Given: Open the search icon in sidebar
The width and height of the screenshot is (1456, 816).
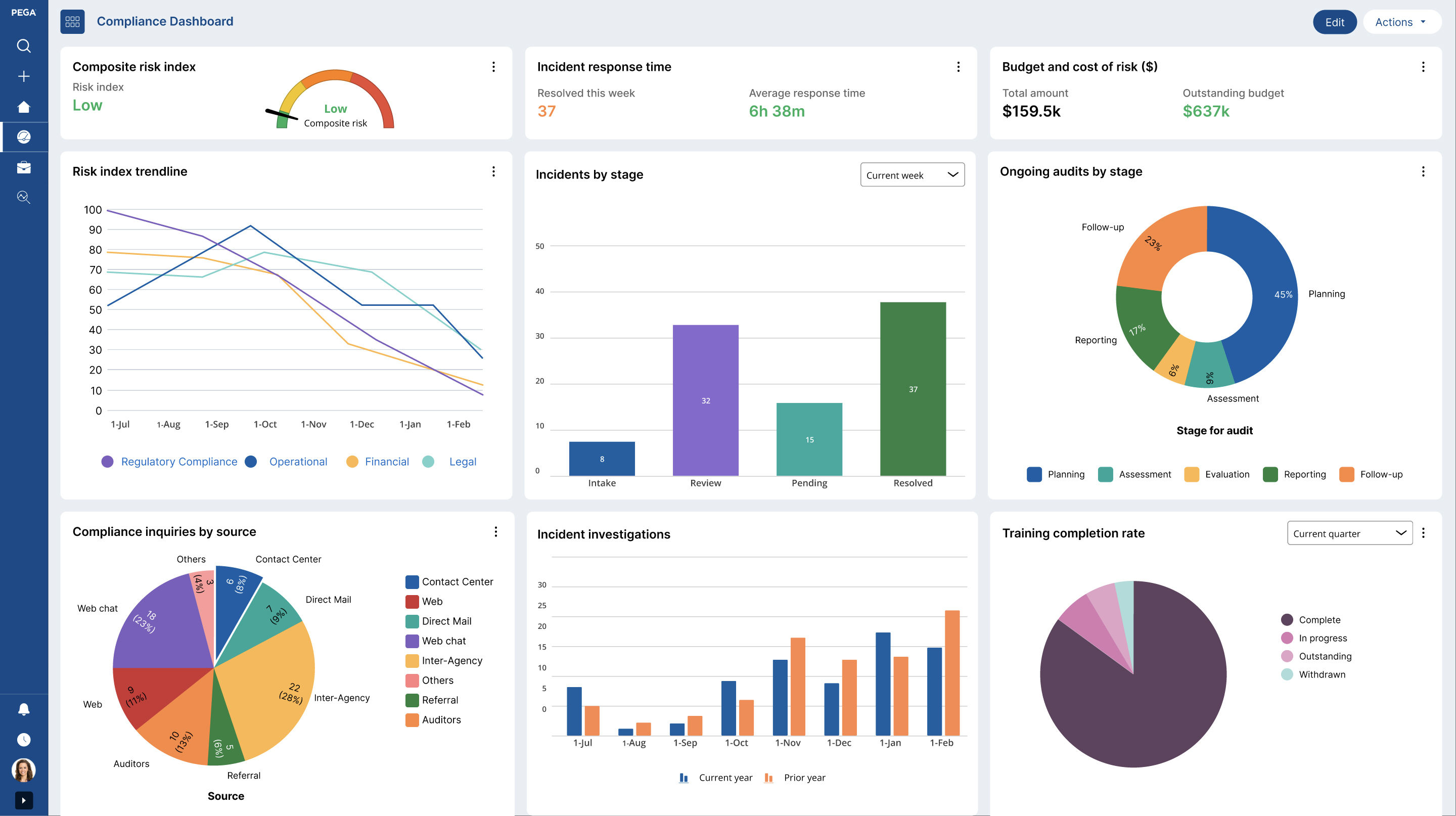Looking at the screenshot, I should point(24,46).
